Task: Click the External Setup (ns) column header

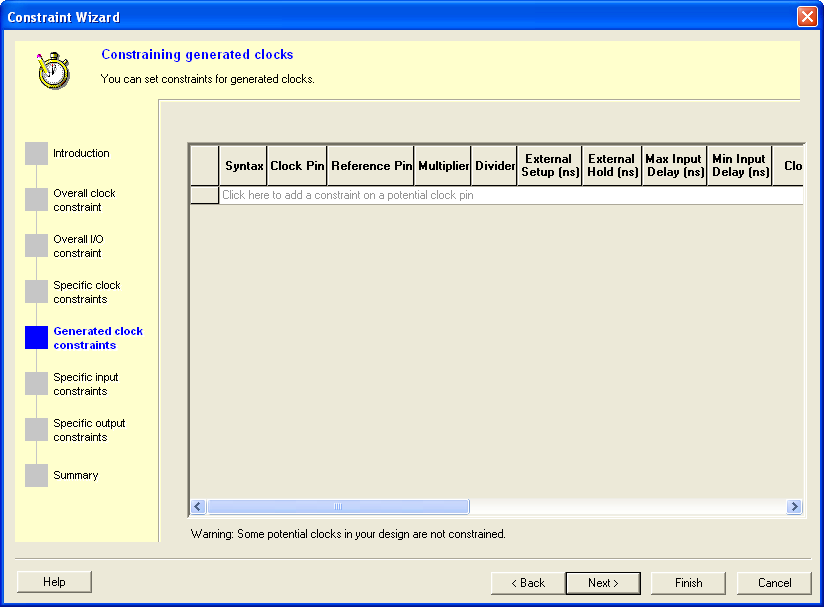Action: (550, 166)
